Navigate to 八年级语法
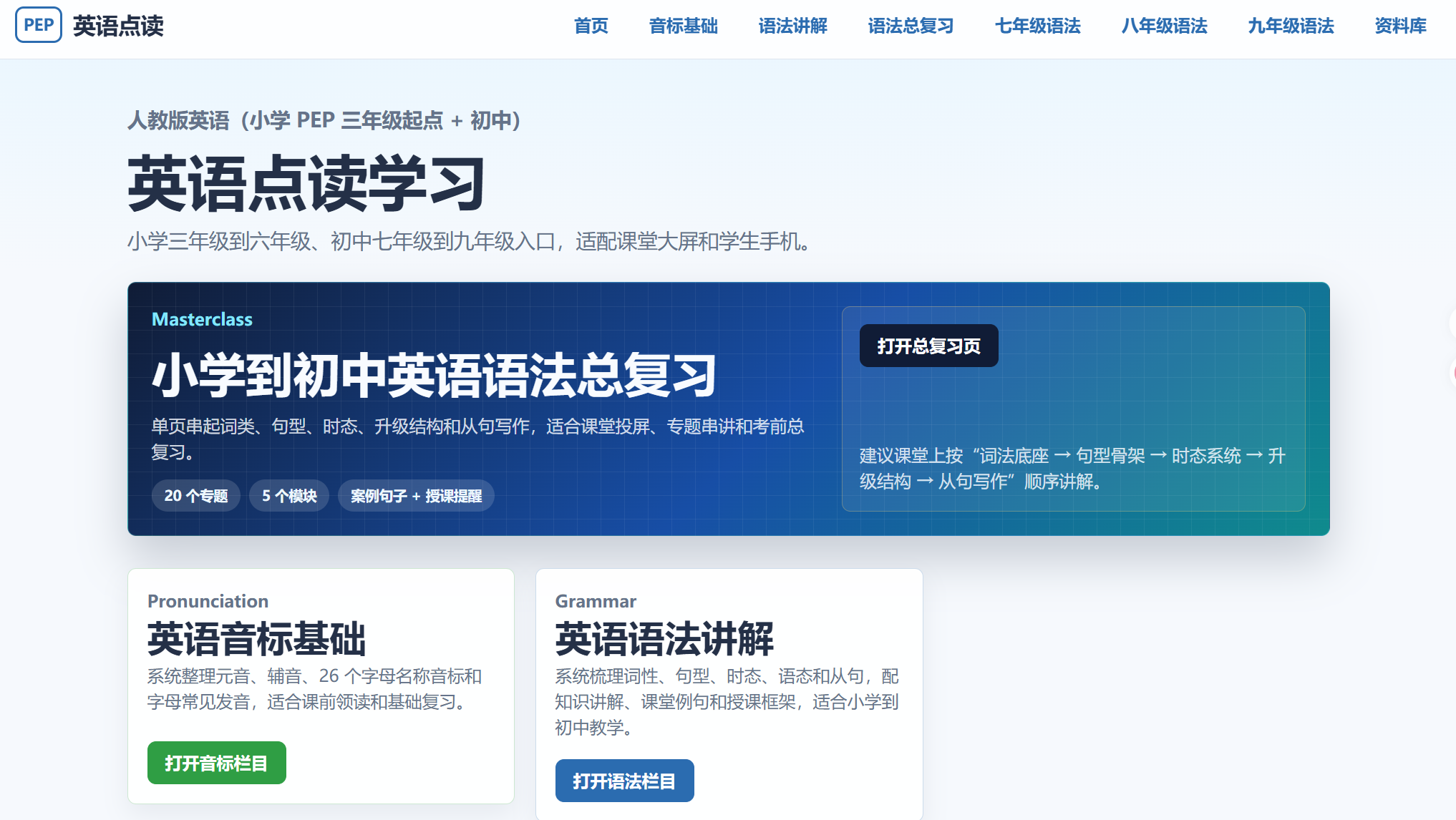This screenshot has width=1456, height=820. 1165,26
